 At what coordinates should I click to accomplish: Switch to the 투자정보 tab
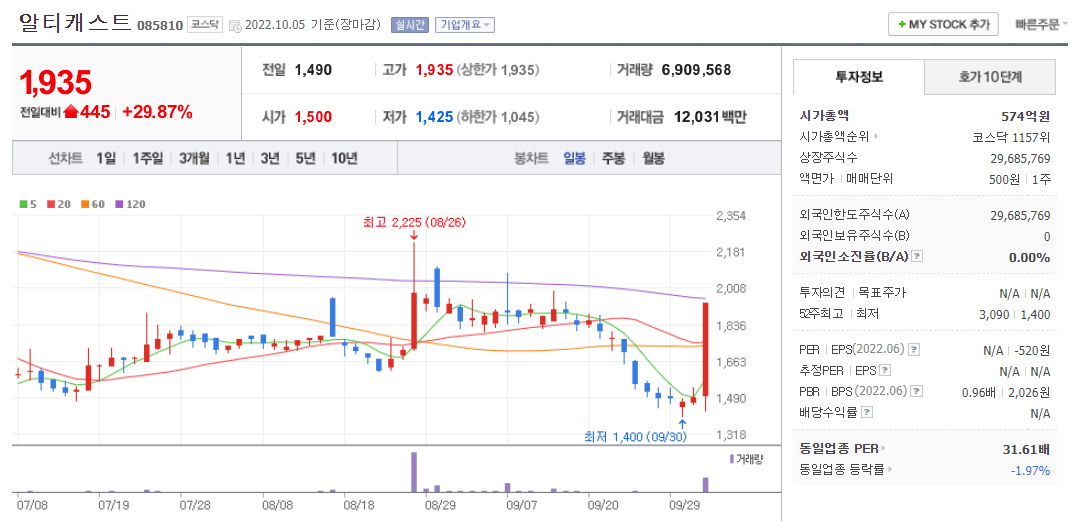point(858,77)
